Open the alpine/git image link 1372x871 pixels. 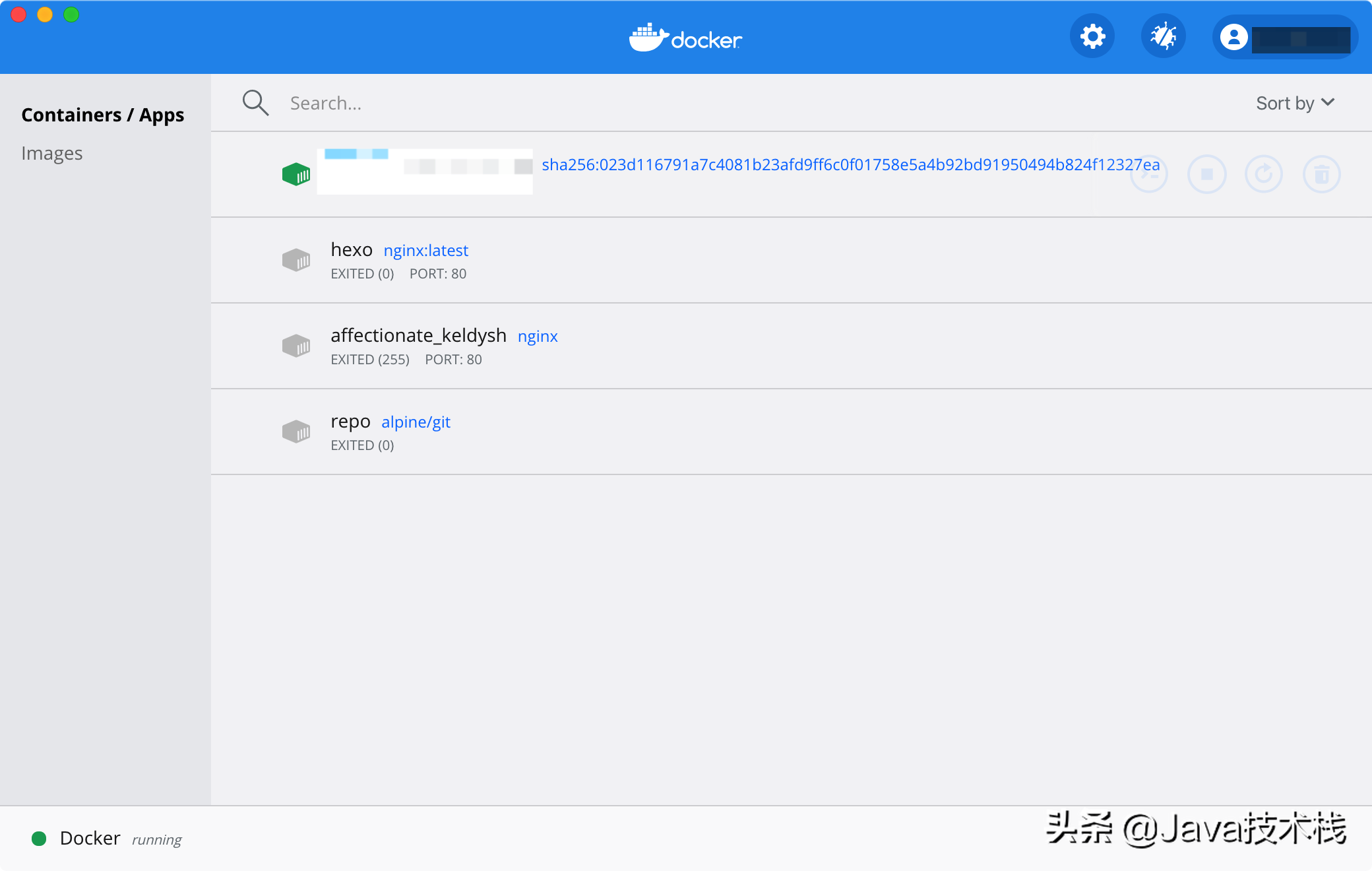tap(416, 422)
